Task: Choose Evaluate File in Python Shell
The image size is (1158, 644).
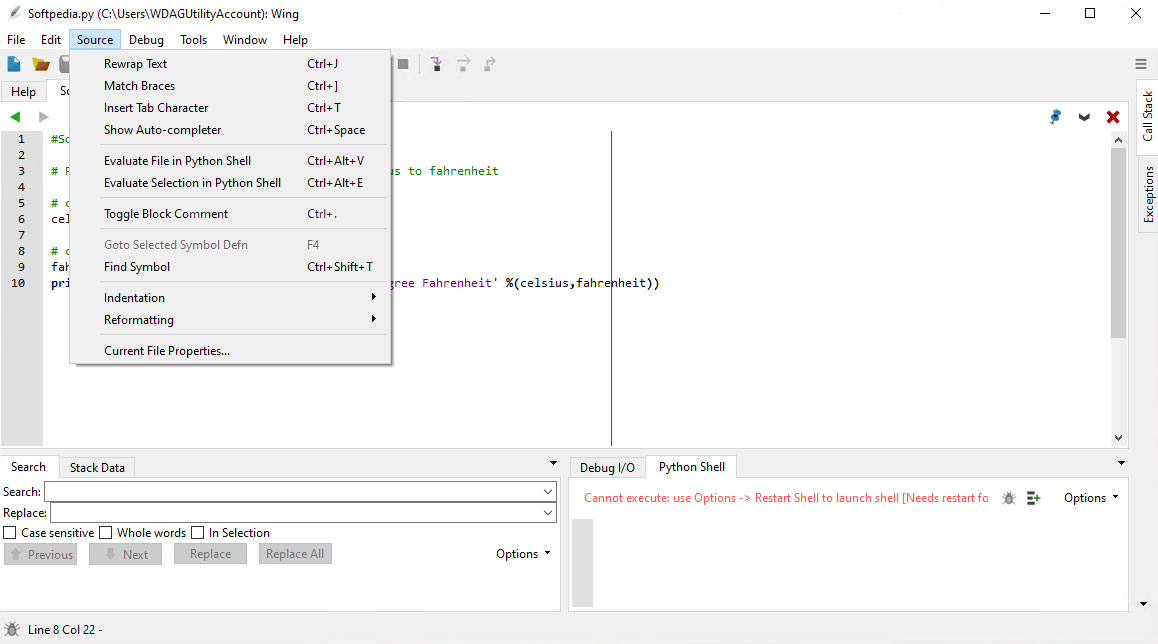Action: [x=230, y=161]
